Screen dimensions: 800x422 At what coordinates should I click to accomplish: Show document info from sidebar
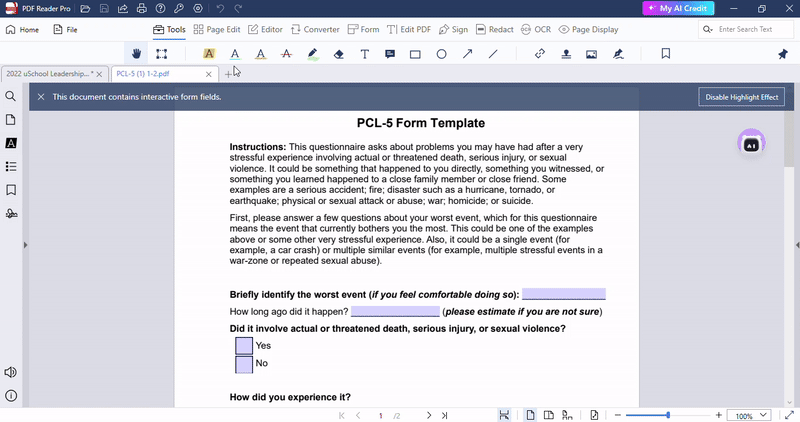click(x=11, y=395)
